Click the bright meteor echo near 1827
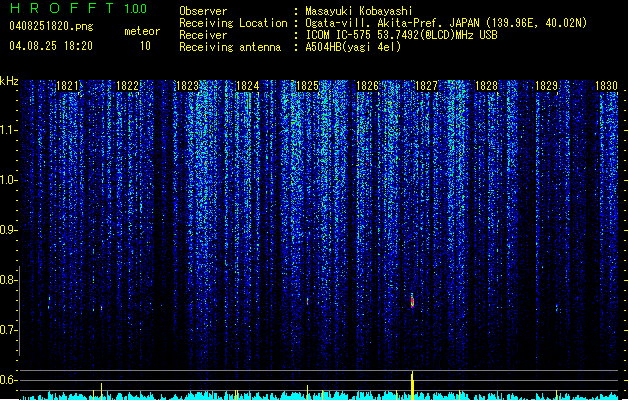 click(412, 301)
